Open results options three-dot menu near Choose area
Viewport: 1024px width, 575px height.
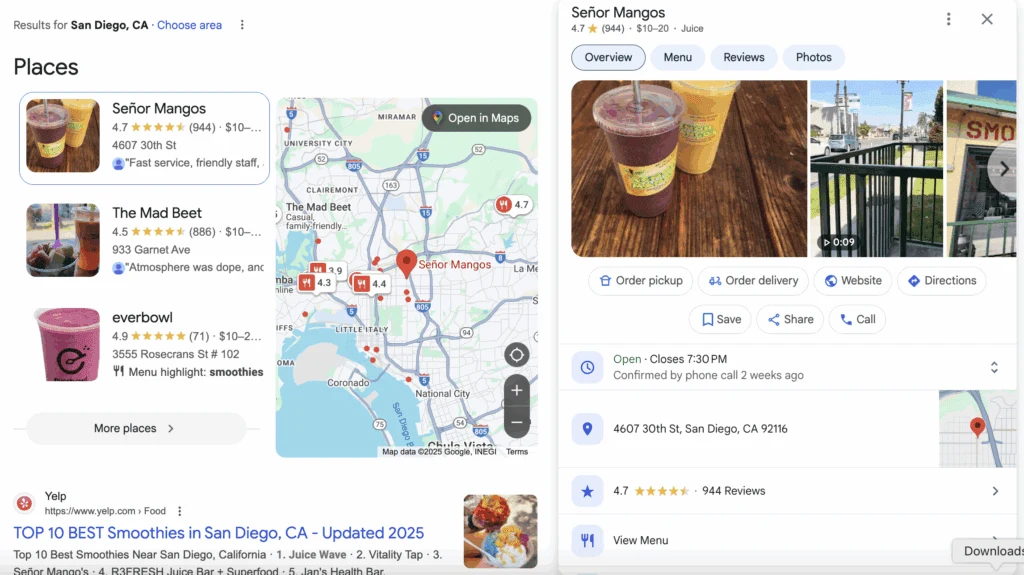click(x=242, y=25)
